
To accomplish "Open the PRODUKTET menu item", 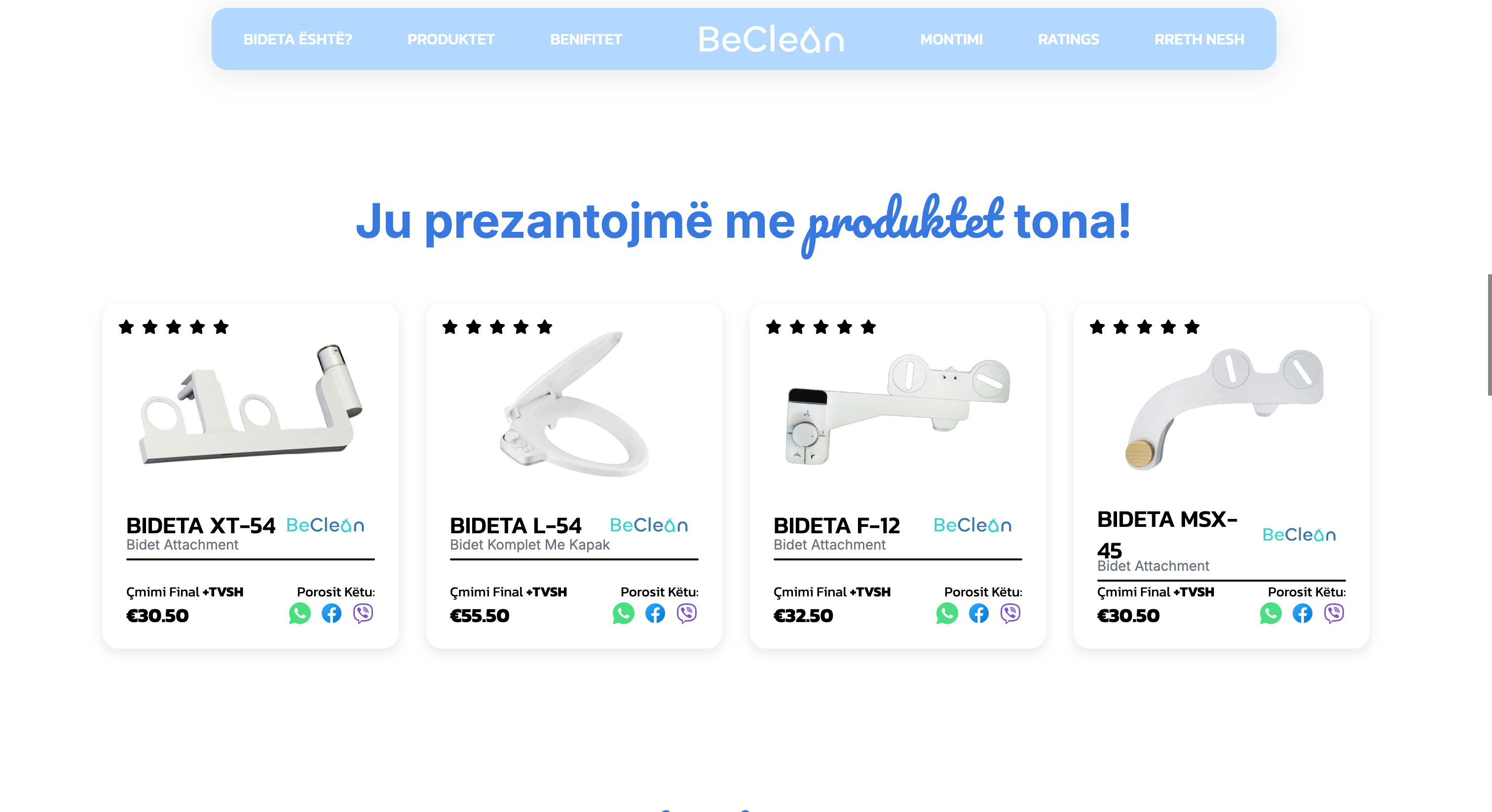I will click(450, 39).
